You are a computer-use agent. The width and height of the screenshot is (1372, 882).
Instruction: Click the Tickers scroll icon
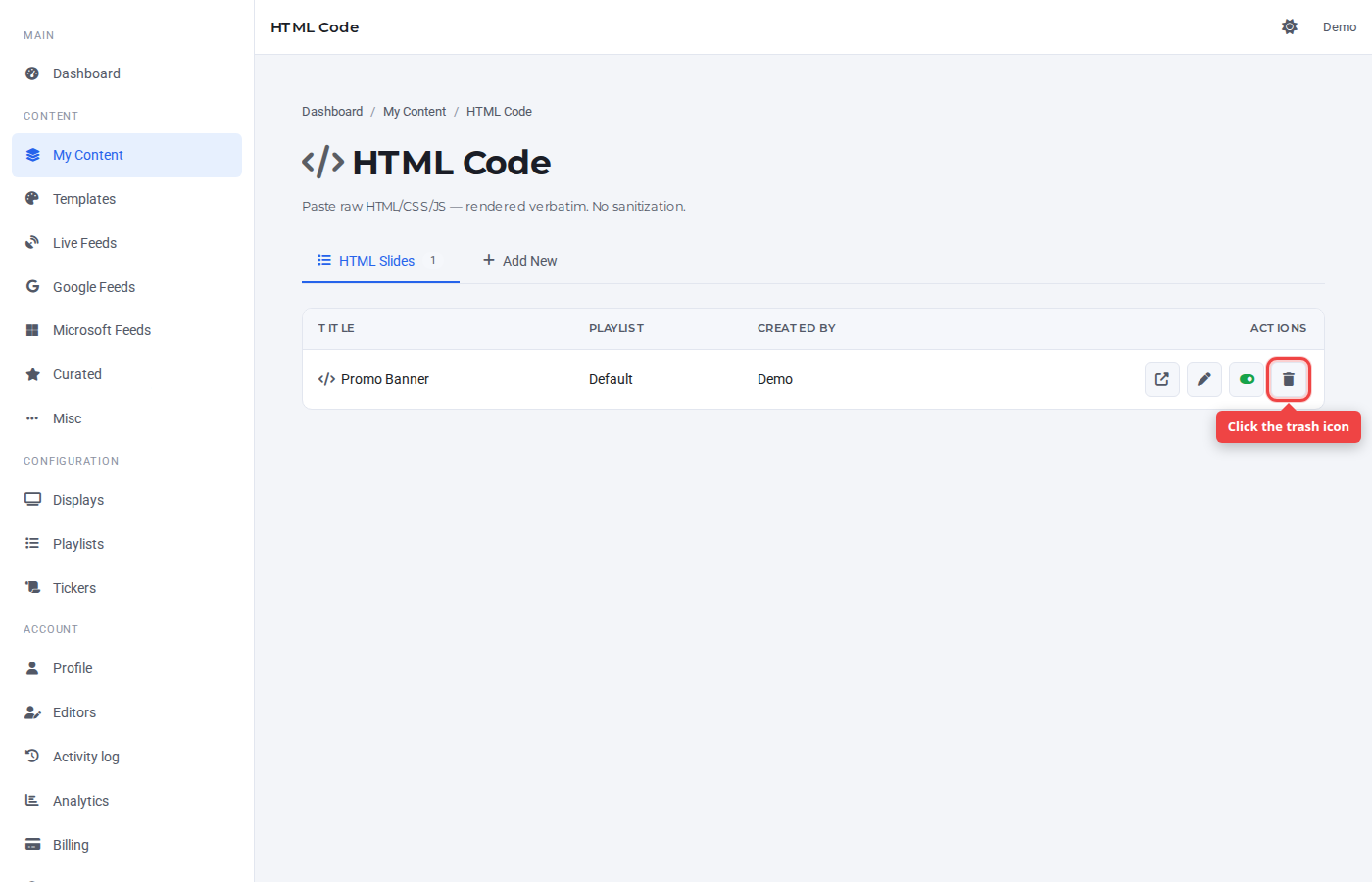32,588
